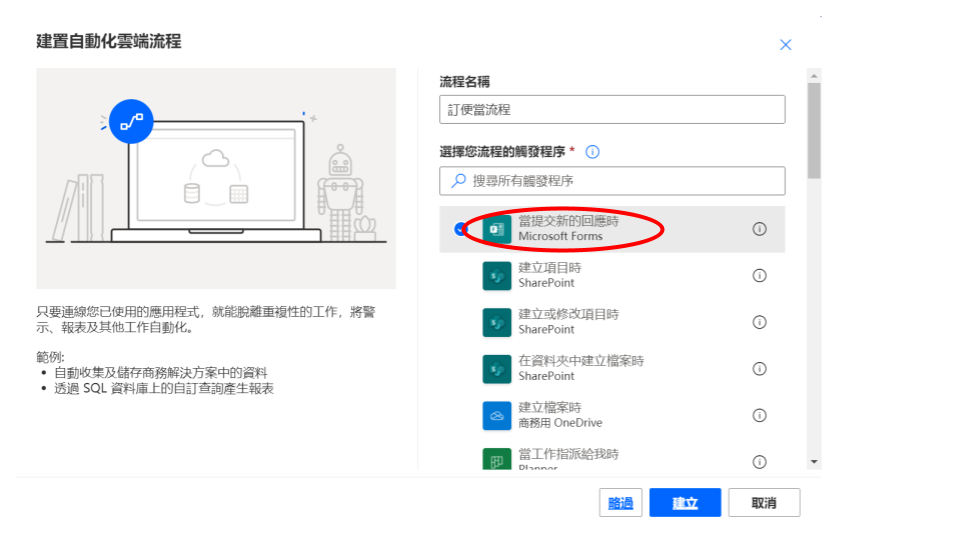Click the scrollbar down arrow

point(814,462)
